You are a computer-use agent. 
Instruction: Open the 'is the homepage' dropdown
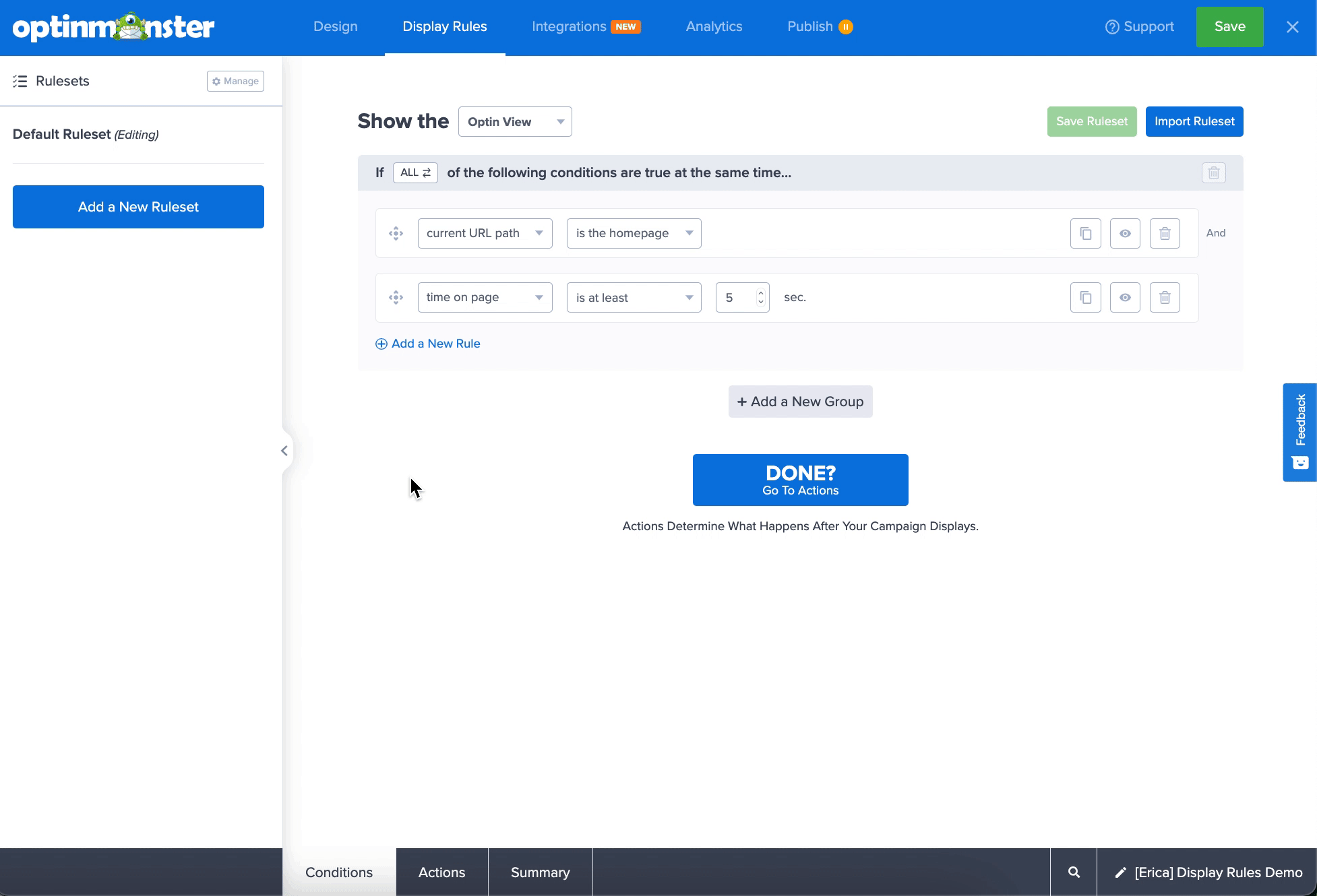click(x=633, y=233)
